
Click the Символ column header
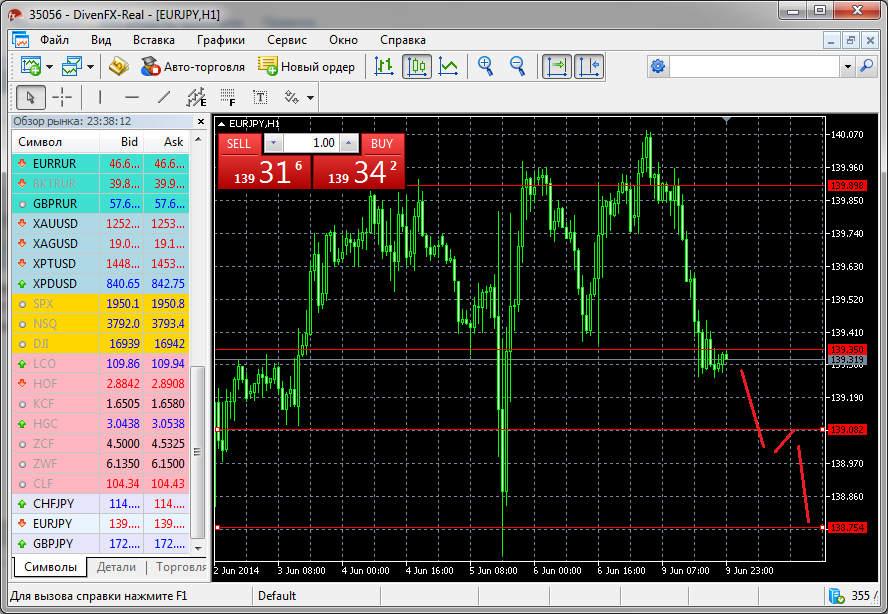(x=56, y=142)
